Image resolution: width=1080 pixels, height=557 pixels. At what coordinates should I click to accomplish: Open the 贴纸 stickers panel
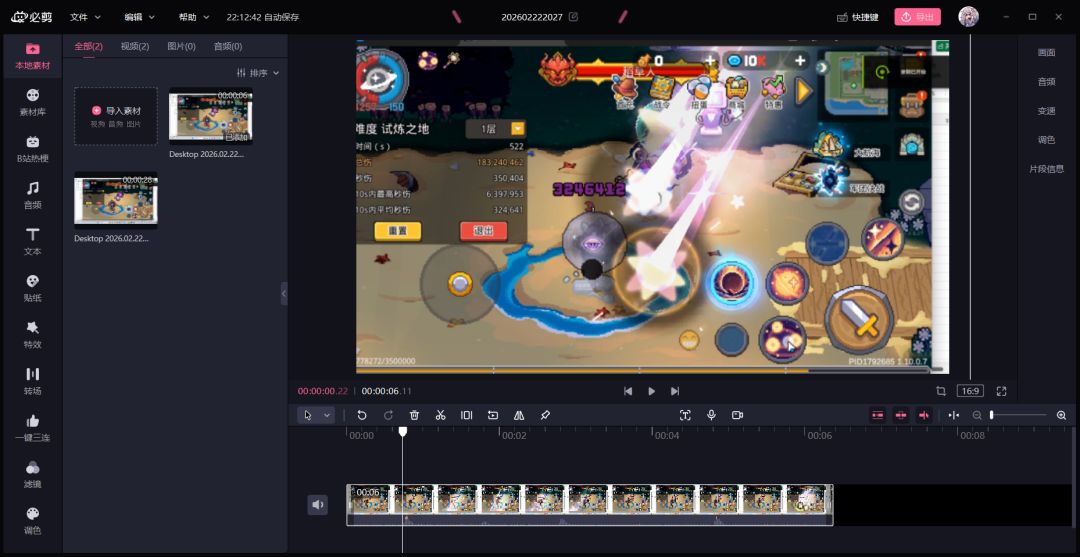click(32, 288)
